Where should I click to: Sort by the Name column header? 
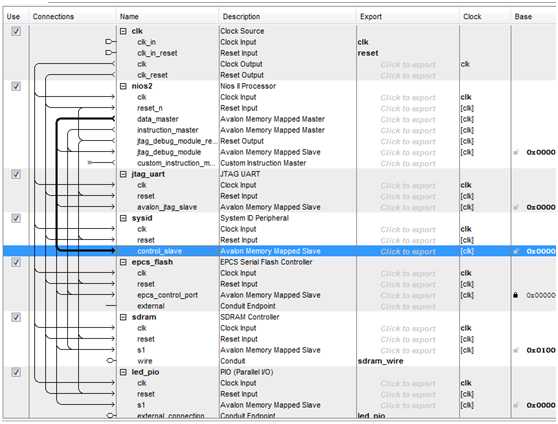(129, 16)
